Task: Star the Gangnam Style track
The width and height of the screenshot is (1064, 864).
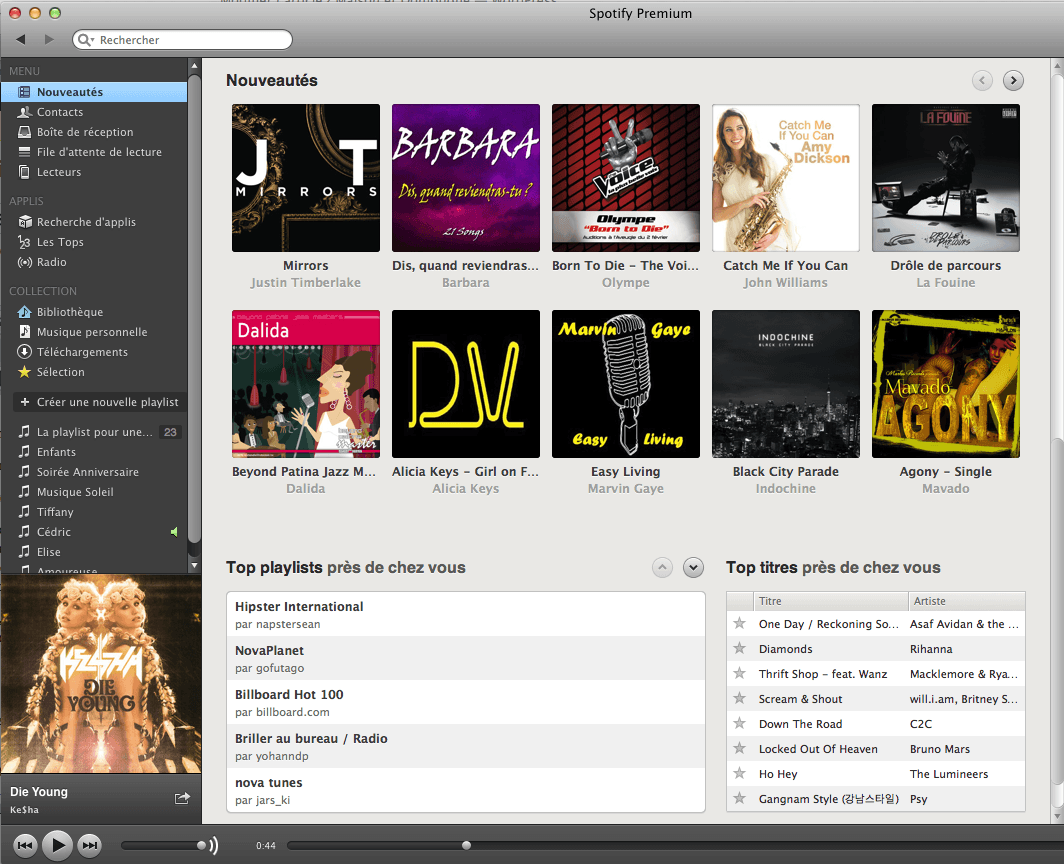Action: click(x=740, y=798)
